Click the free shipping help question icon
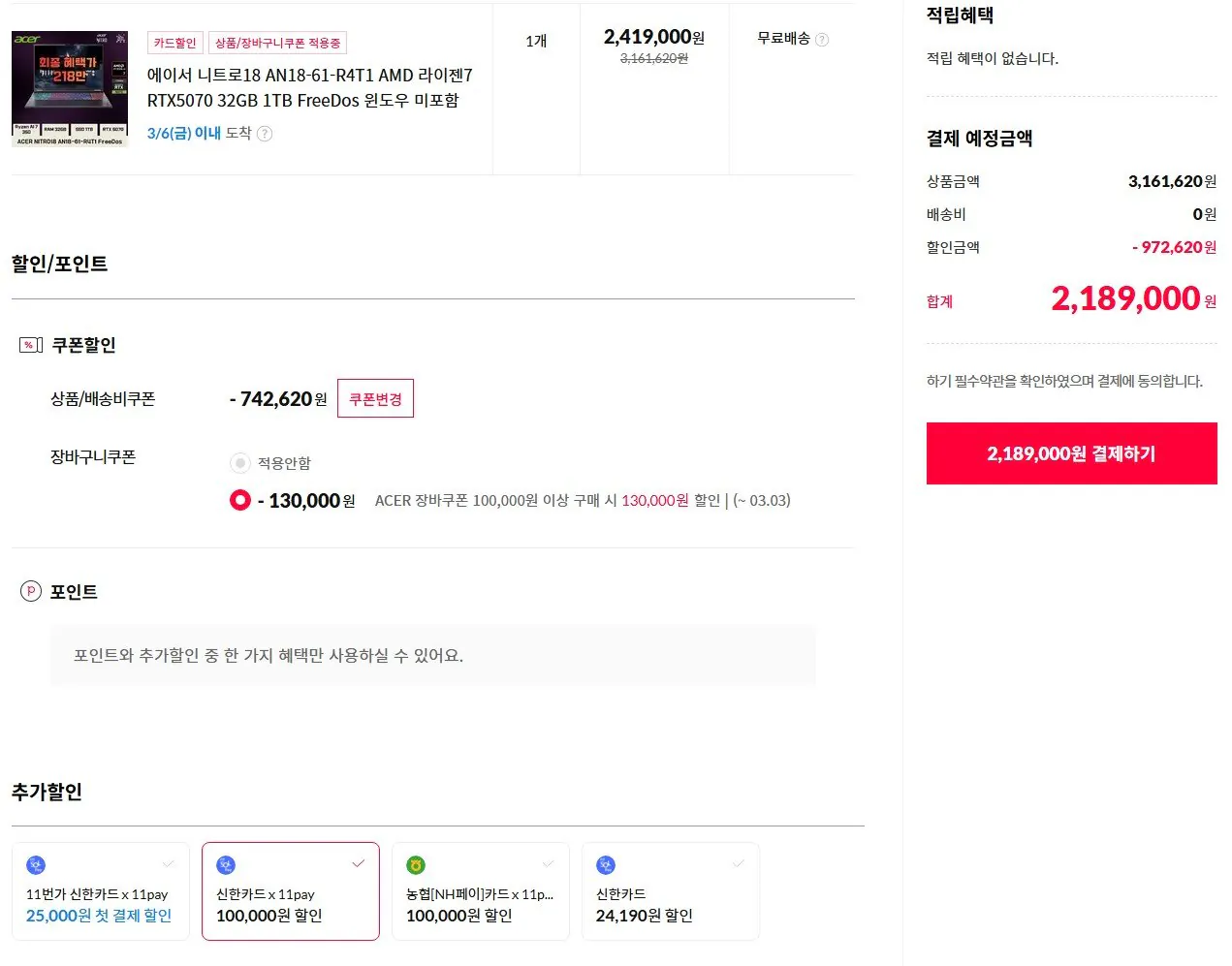 point(822,40)
